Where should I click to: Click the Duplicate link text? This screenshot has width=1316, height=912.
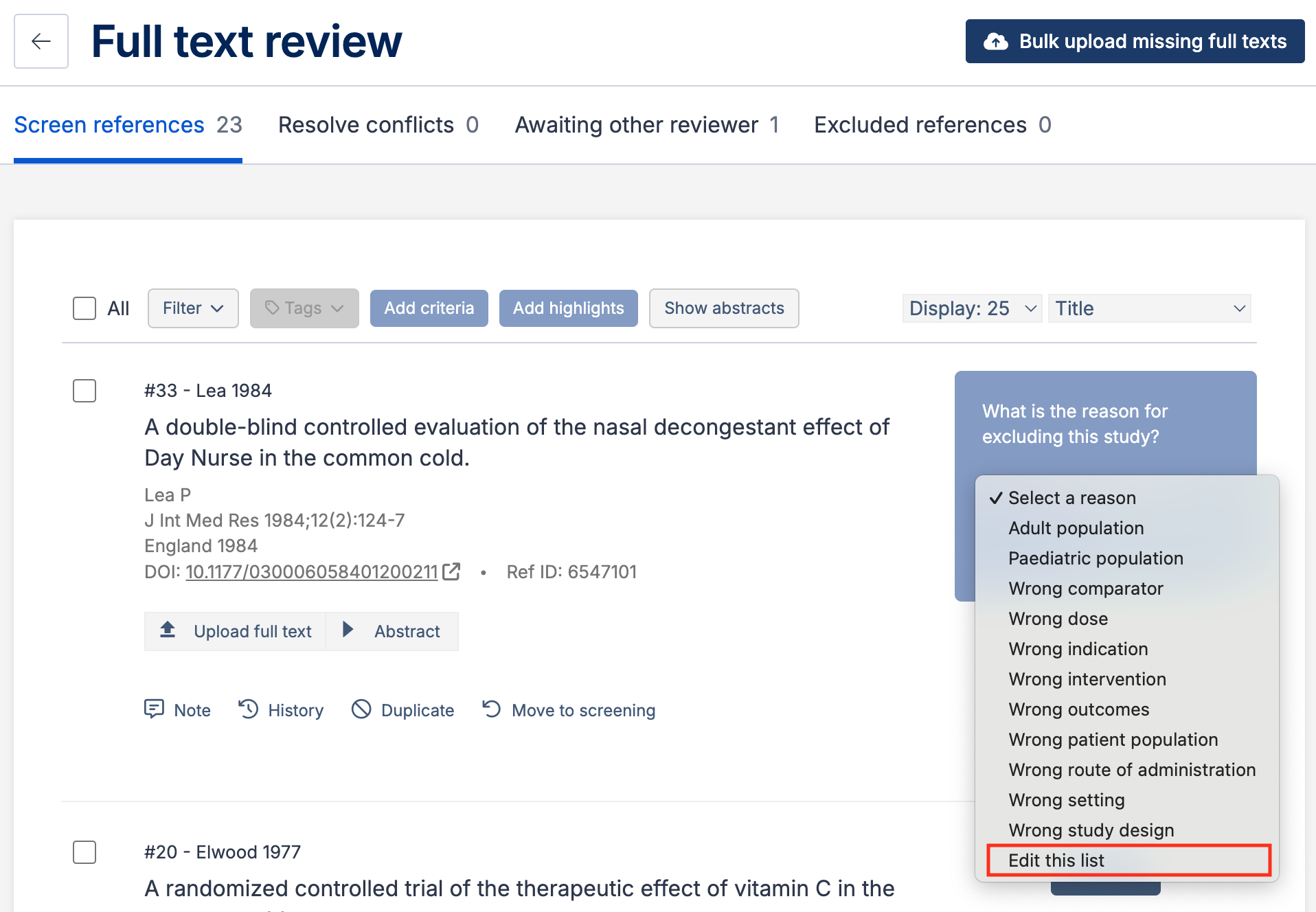[x=418, y=710]
